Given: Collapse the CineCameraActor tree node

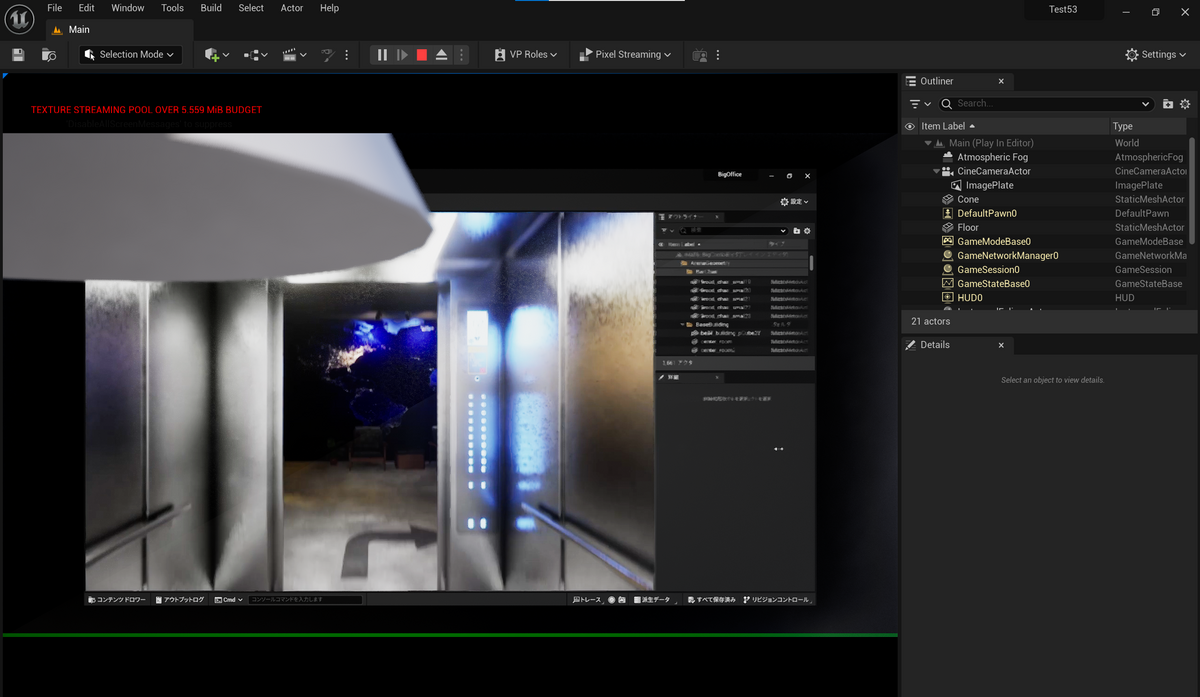Looking at the screenshot, I should click(x=936, y=171).
